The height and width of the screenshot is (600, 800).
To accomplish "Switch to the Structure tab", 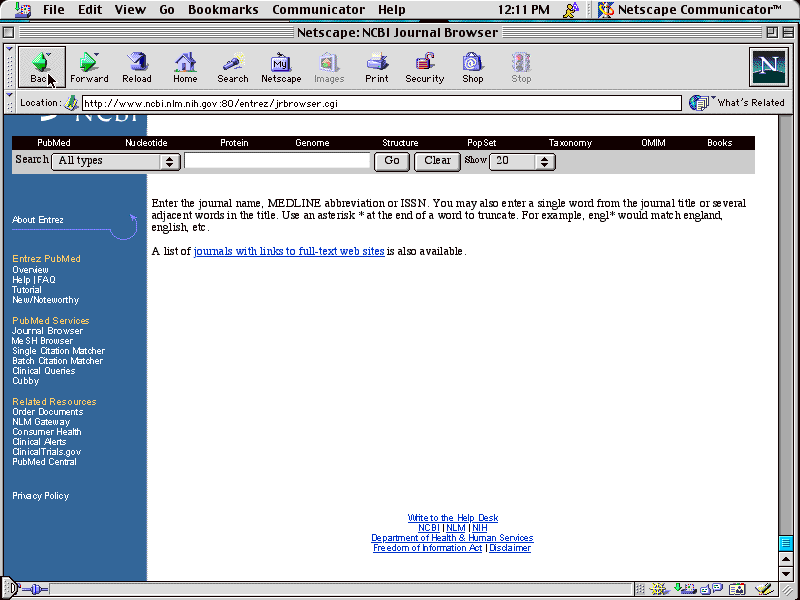I will point(400,143).
